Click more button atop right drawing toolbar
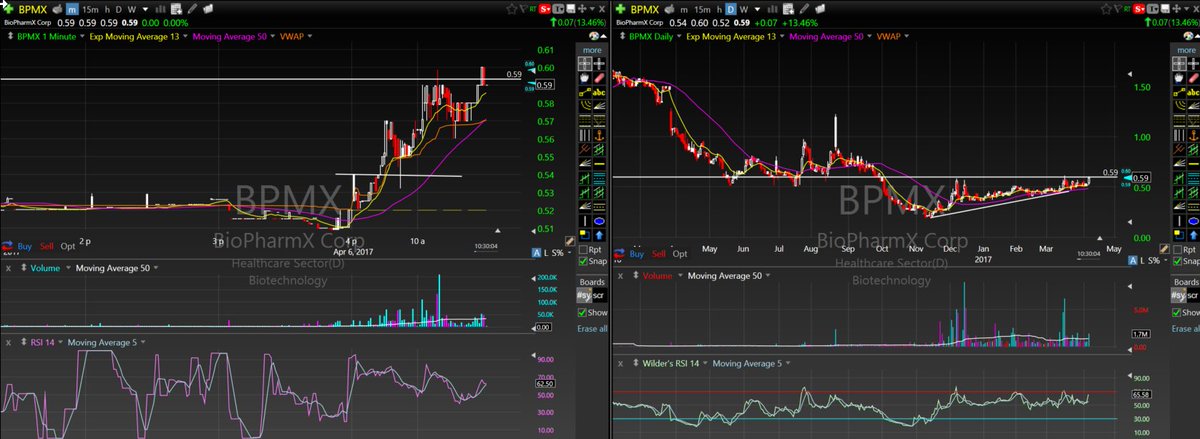 coord(1186,49)
